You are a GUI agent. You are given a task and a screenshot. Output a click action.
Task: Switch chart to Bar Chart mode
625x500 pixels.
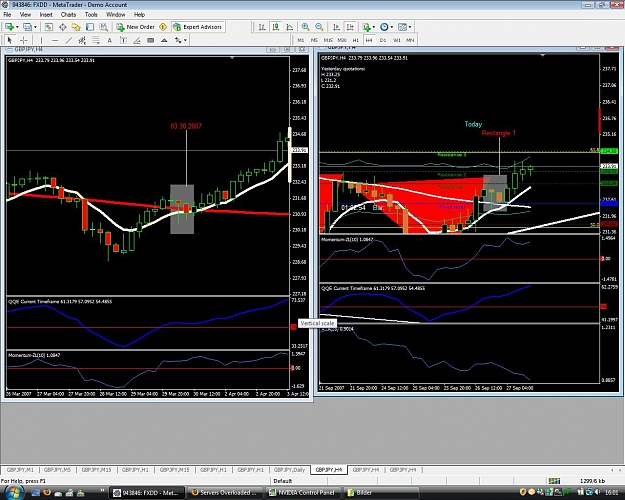262,27
